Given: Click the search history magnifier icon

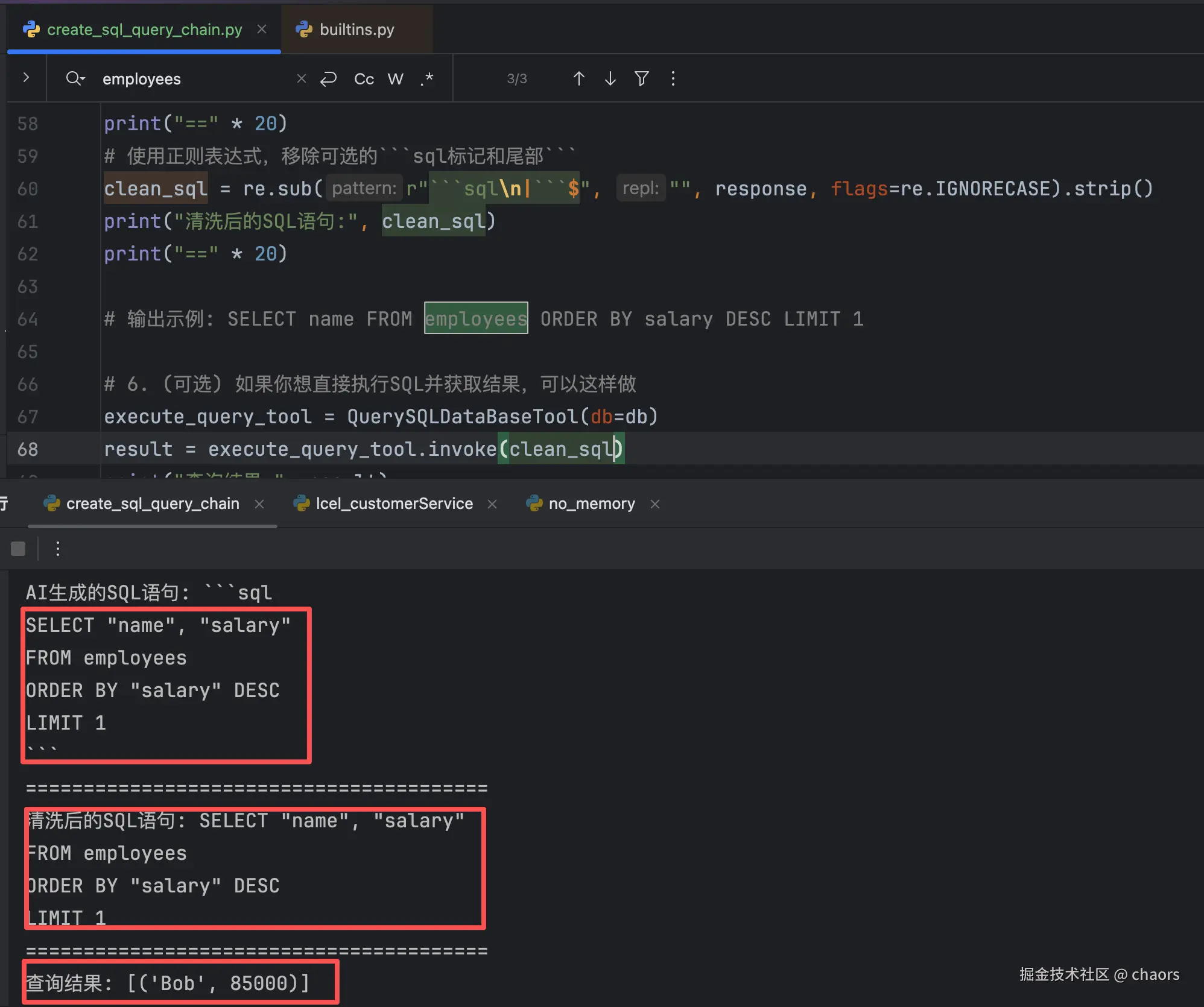Looking at the screenshot, I should 75,78.
